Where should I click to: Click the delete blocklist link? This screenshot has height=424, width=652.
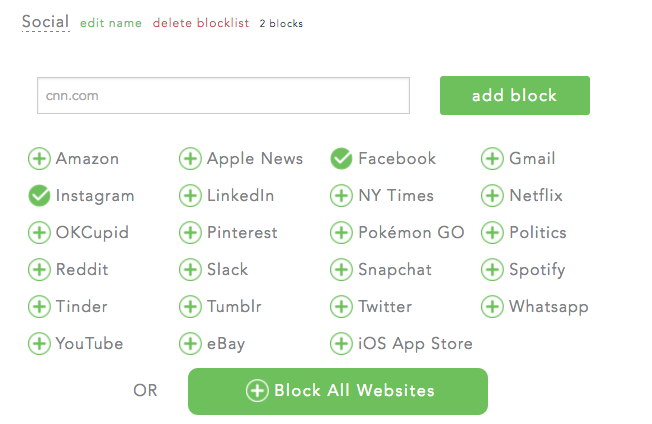[201, 23]
